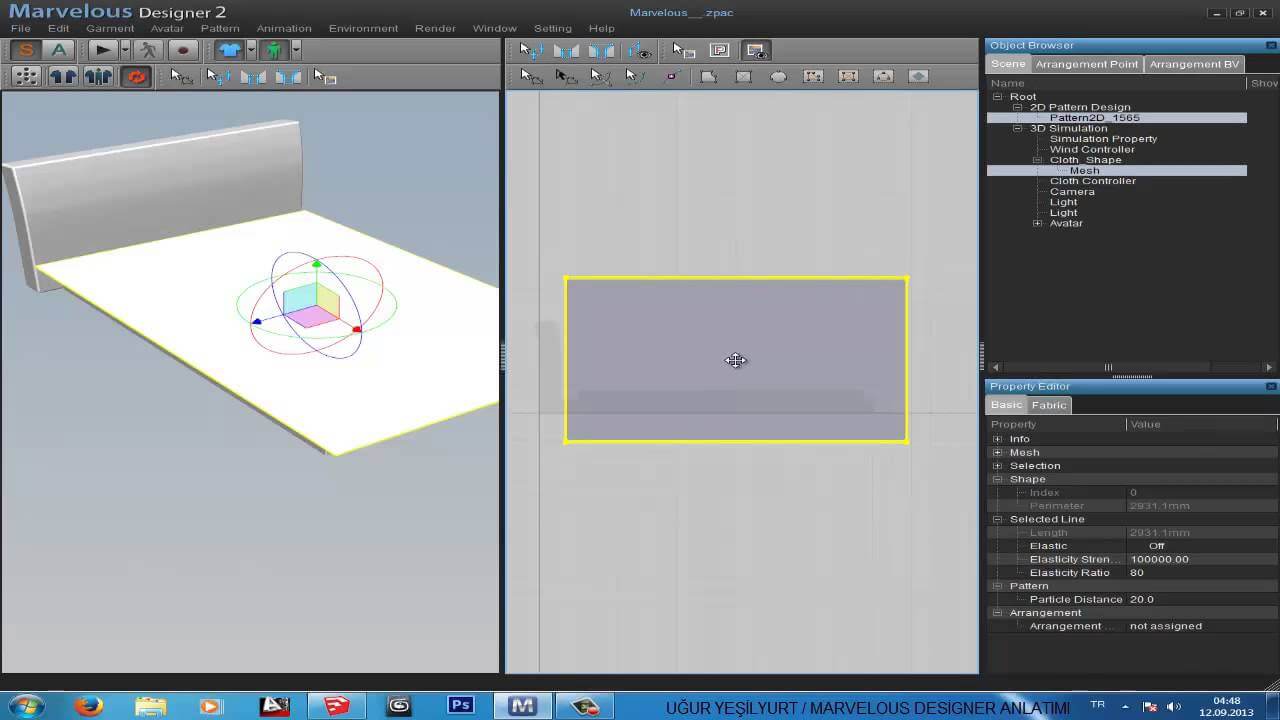Click the orange reset arrangement icon
The width and height of the screenshot is (1280, 720).
coord(136,76)
